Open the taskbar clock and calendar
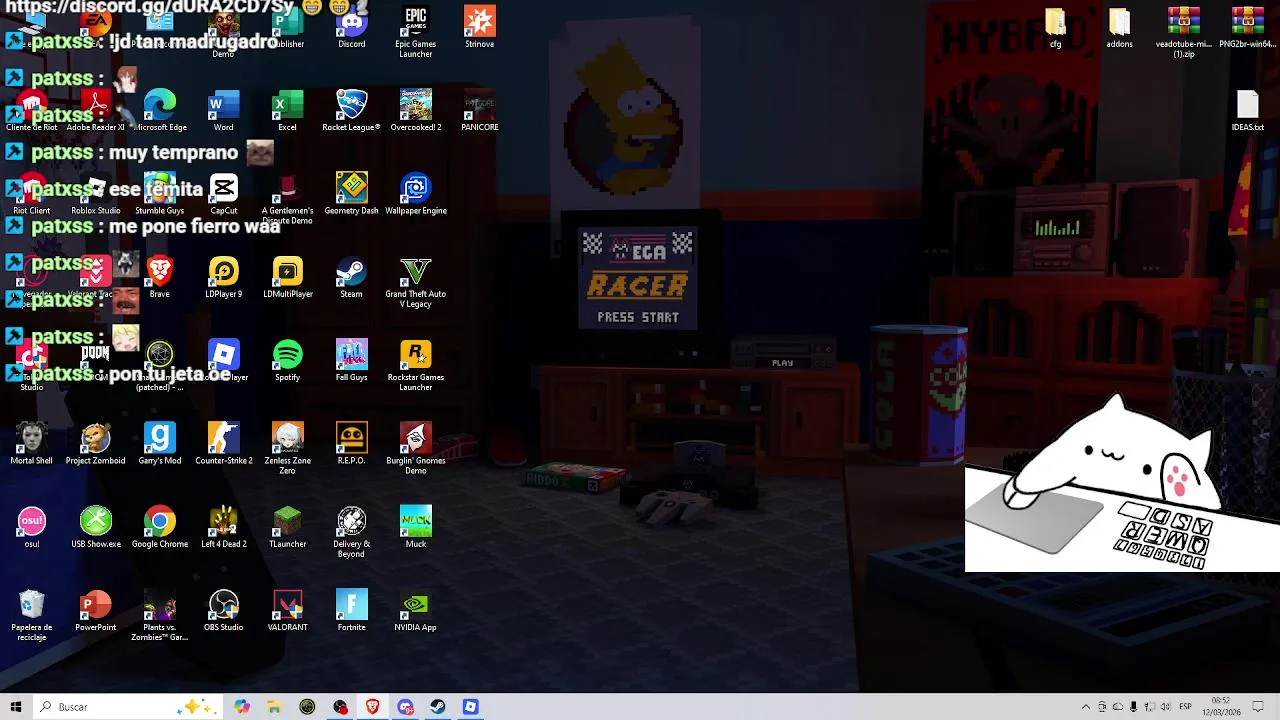 click(1222, 707)
